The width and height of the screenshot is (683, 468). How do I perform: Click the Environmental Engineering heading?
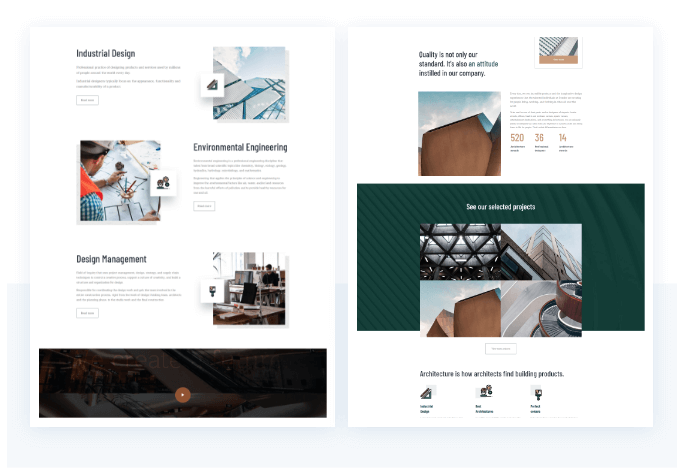(x=240, y=147)
